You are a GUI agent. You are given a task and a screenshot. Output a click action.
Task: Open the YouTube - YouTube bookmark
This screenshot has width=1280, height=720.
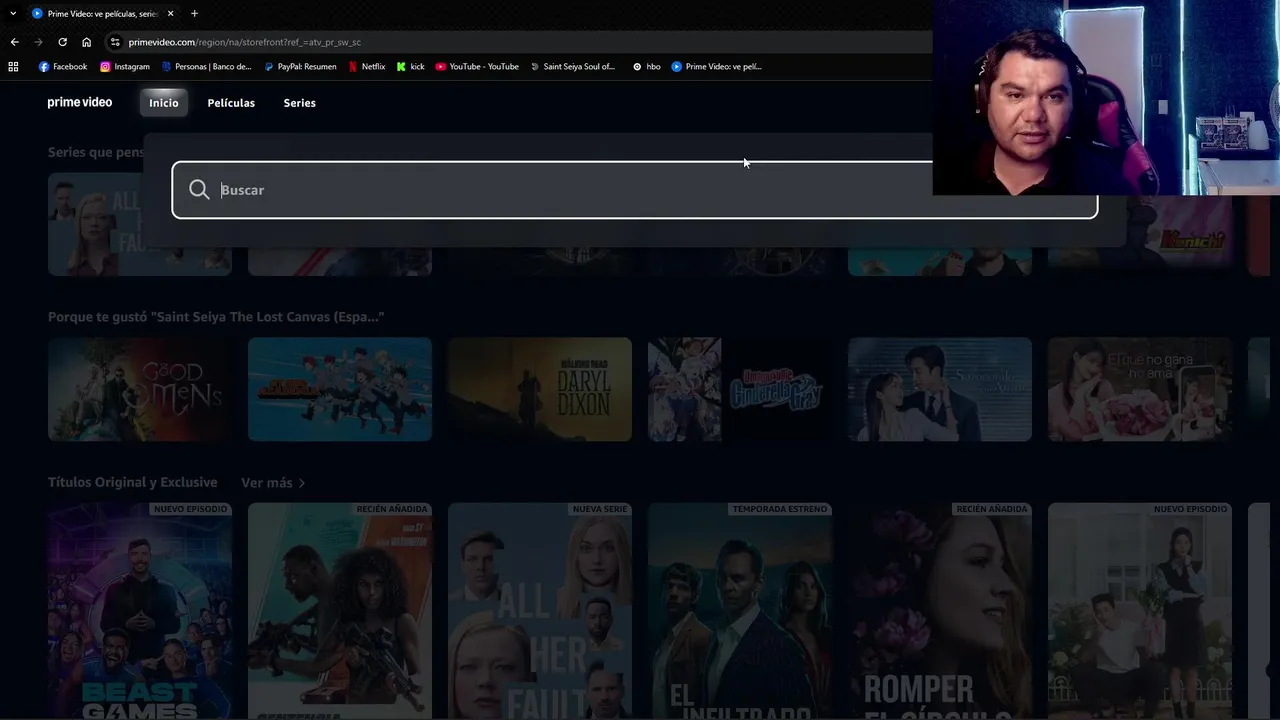477,67
